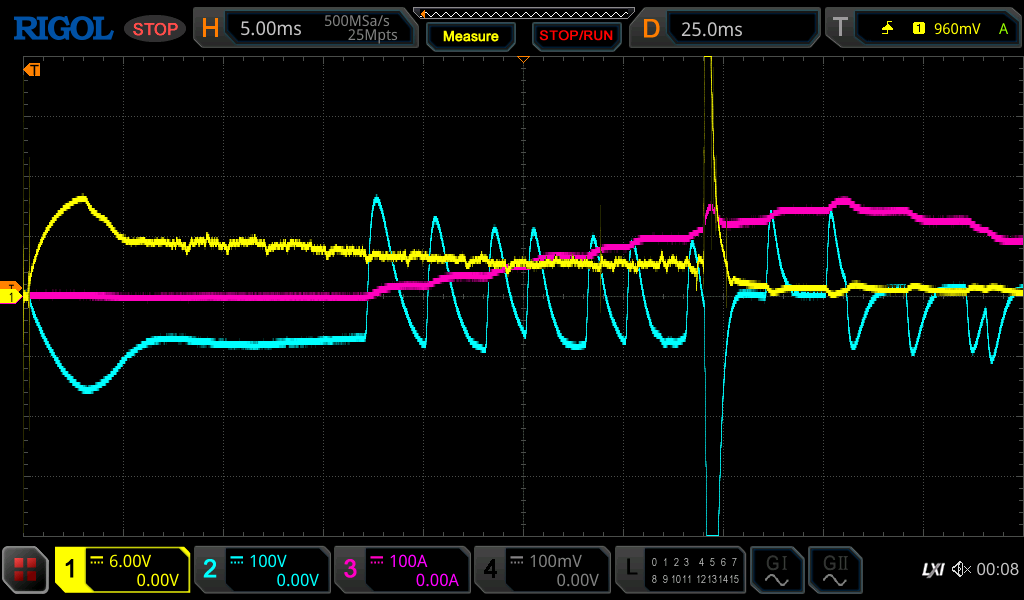The image size is (1024, 600).
Task: Click the LXI network status icon
Action: [932, 570]
